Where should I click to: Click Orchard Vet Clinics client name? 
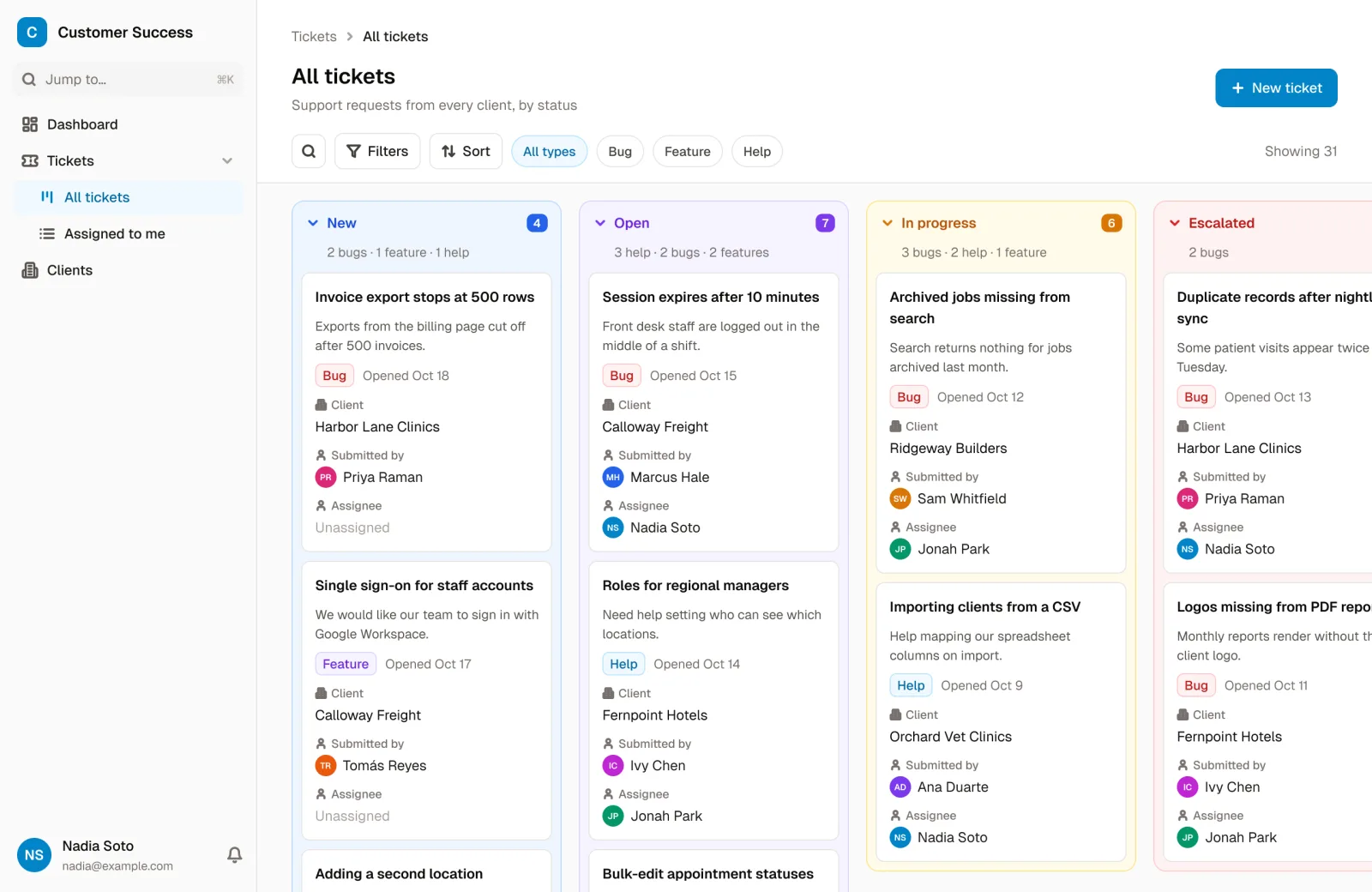(x=951, y=736)
